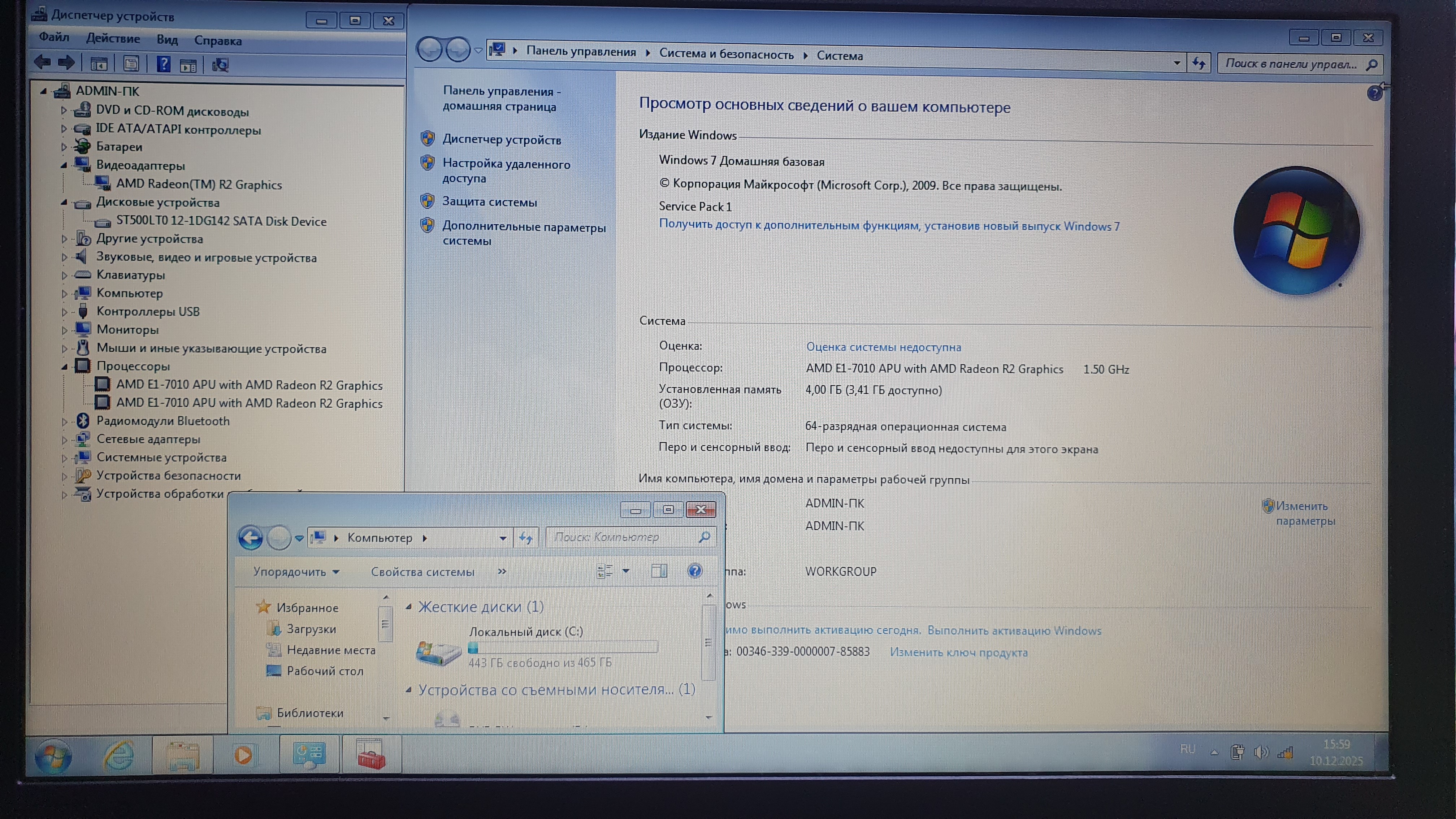Select AMD Radeon(TM) R2 Graphics device

pyautogui.click(x=199, y=184)
